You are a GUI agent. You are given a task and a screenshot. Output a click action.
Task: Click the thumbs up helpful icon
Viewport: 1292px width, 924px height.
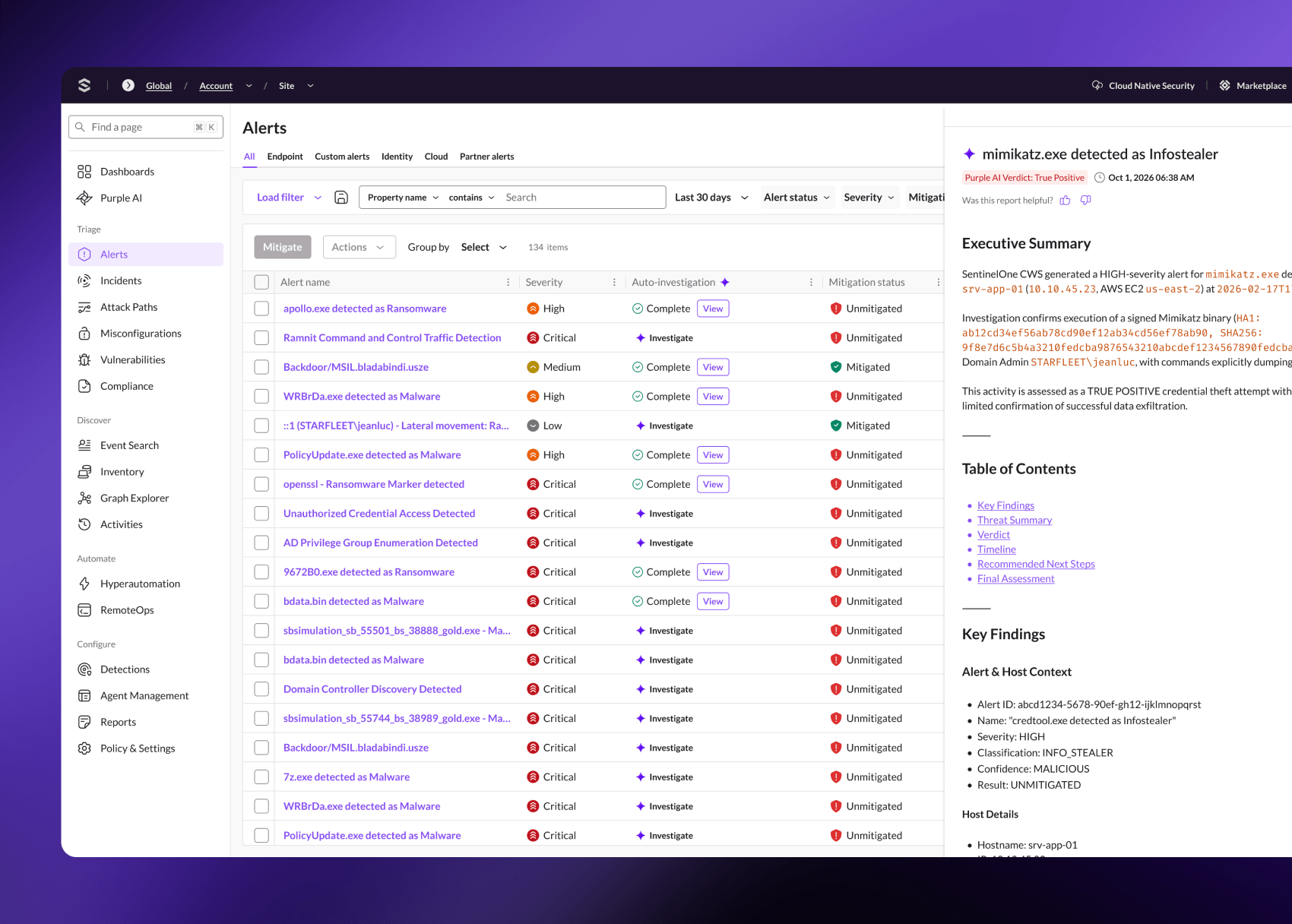(x=1065, y=201)
